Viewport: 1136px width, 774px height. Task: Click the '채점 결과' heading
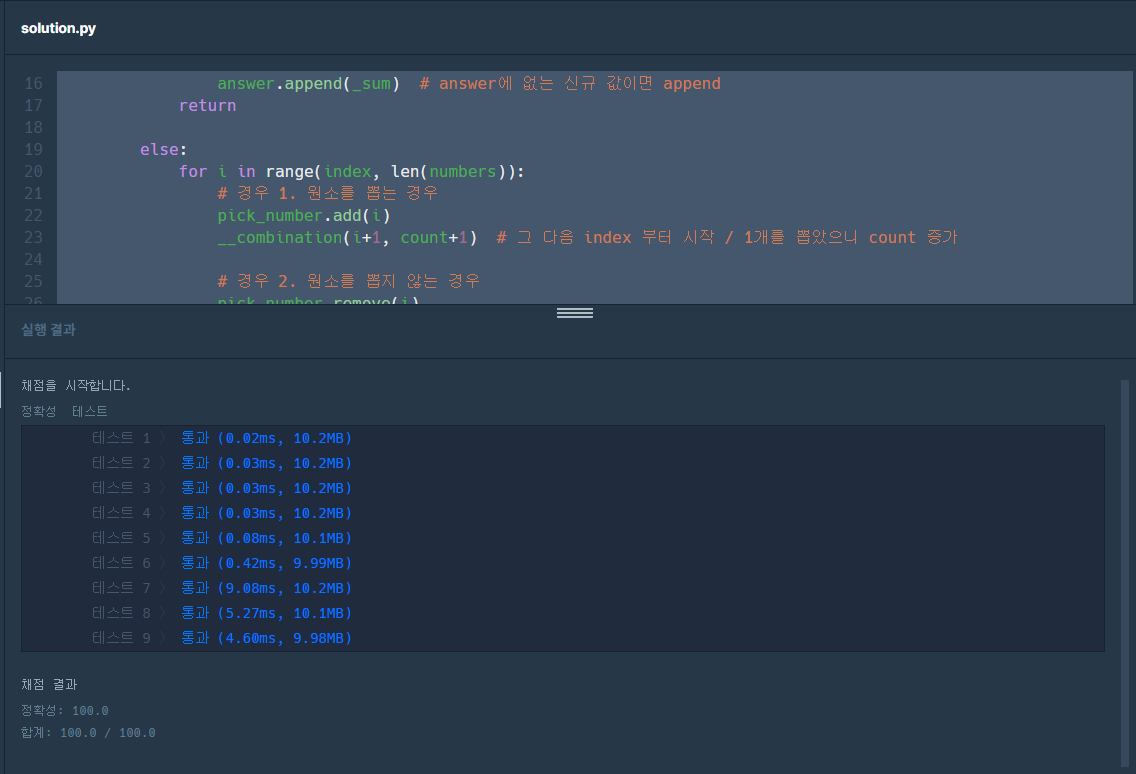pos(49,684)
